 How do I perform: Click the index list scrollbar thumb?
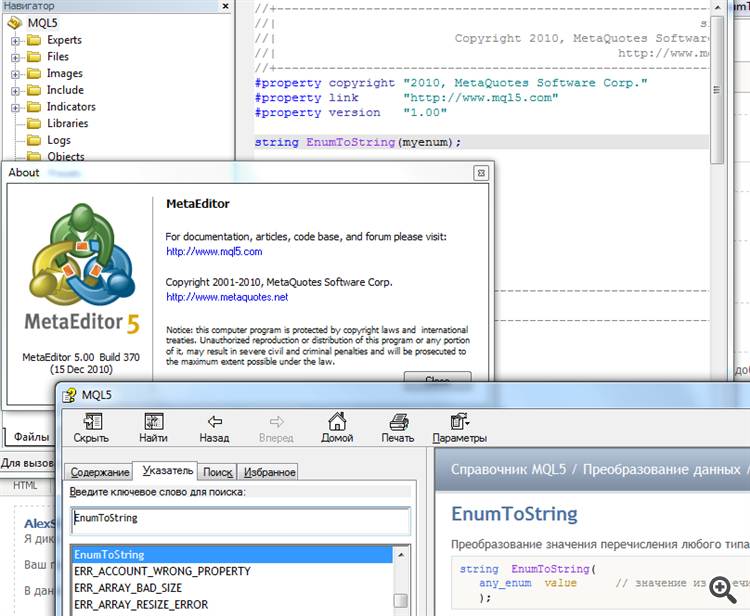tap(400, 600)
